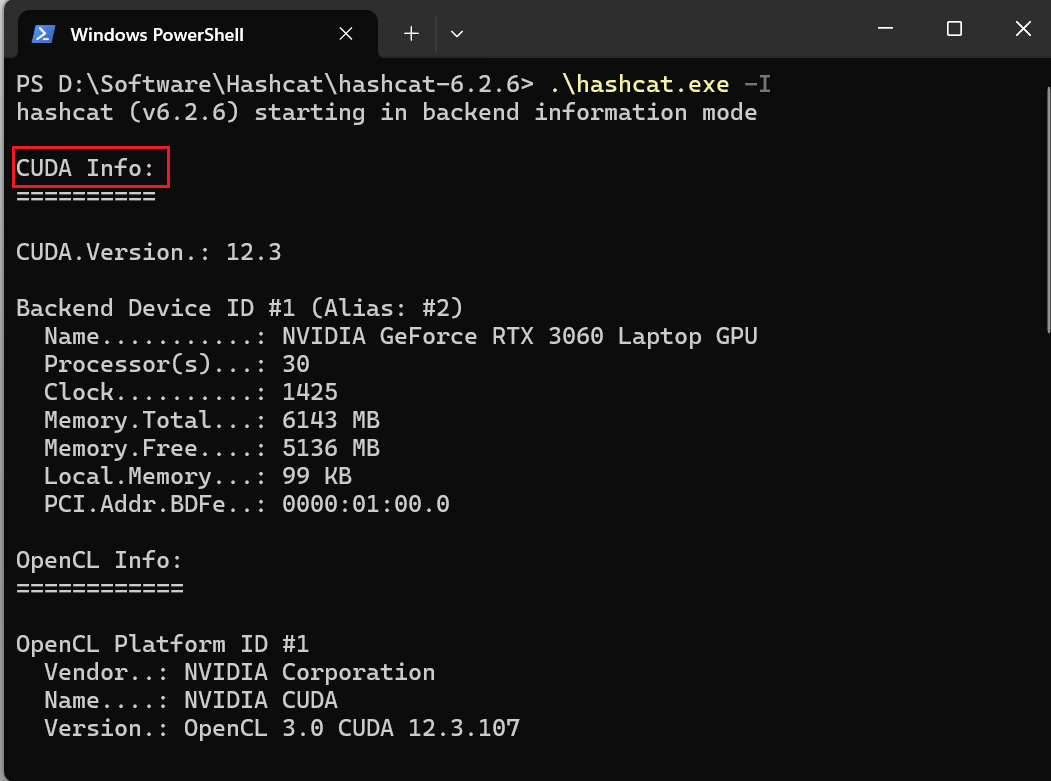Click the .\hashcat.exe command text
This screenshot has width=1051, height=781.
[639, 84]
